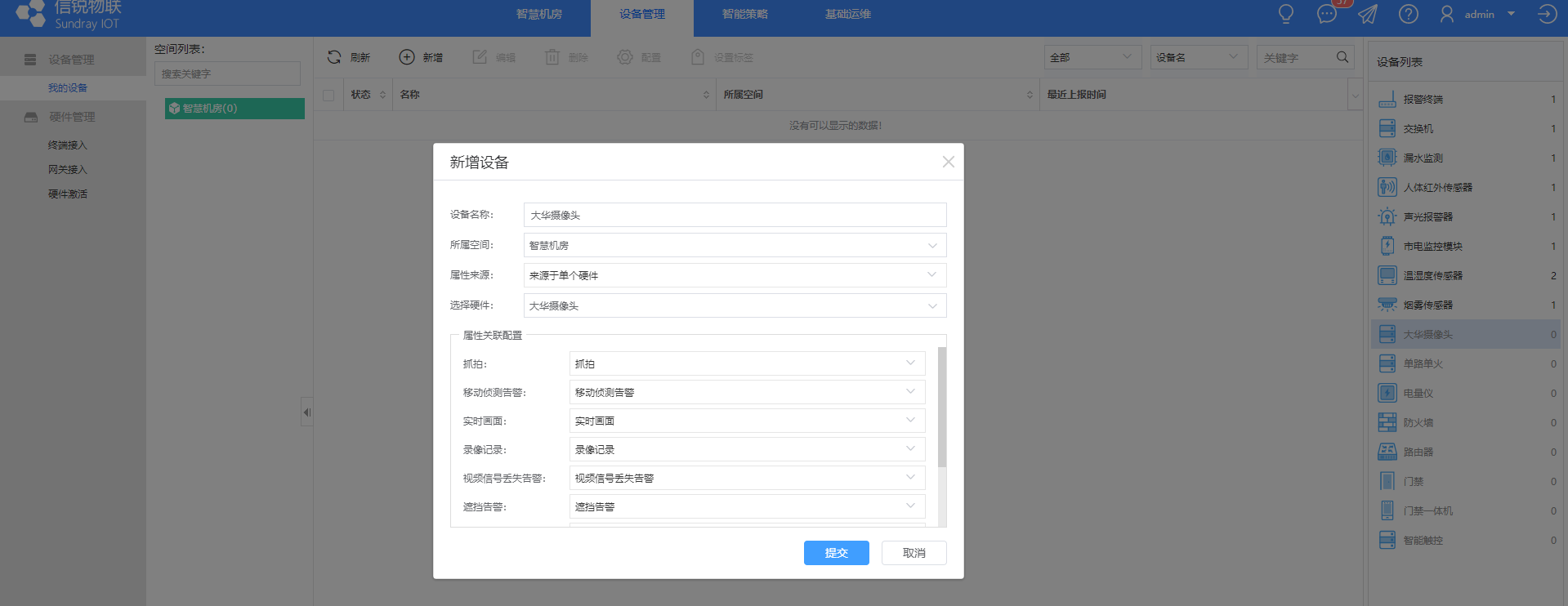The width and height of the screenshot is (1568, 606).
Task: Sort by 名称 column header
Action: 554,95
